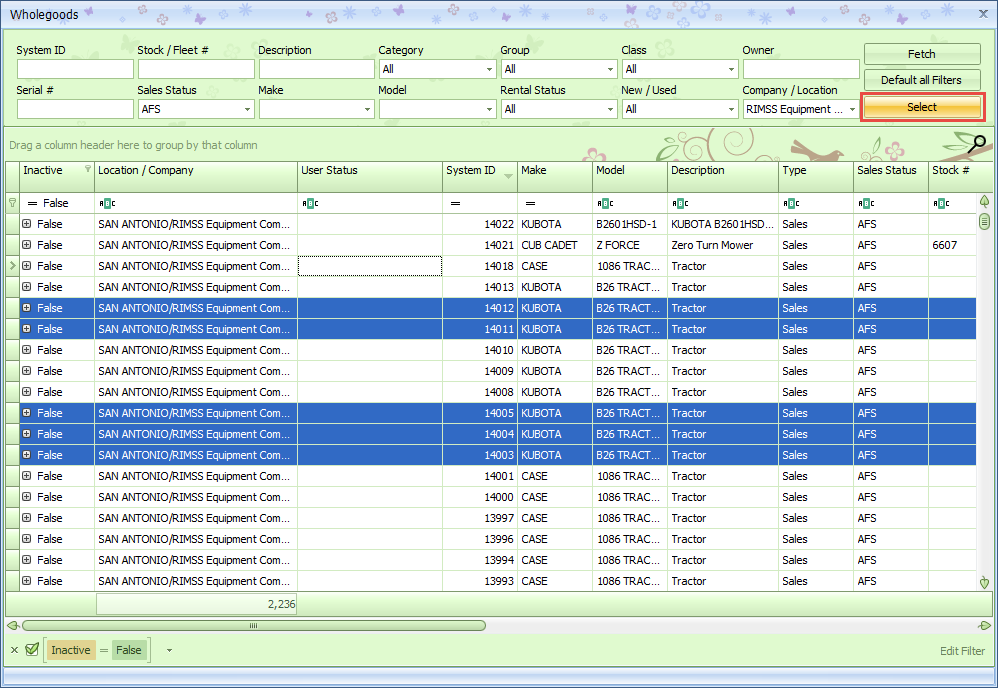Screen dimensions: 998x688
Task: Open the recent filters dropdown arrow
Action: 169,650
